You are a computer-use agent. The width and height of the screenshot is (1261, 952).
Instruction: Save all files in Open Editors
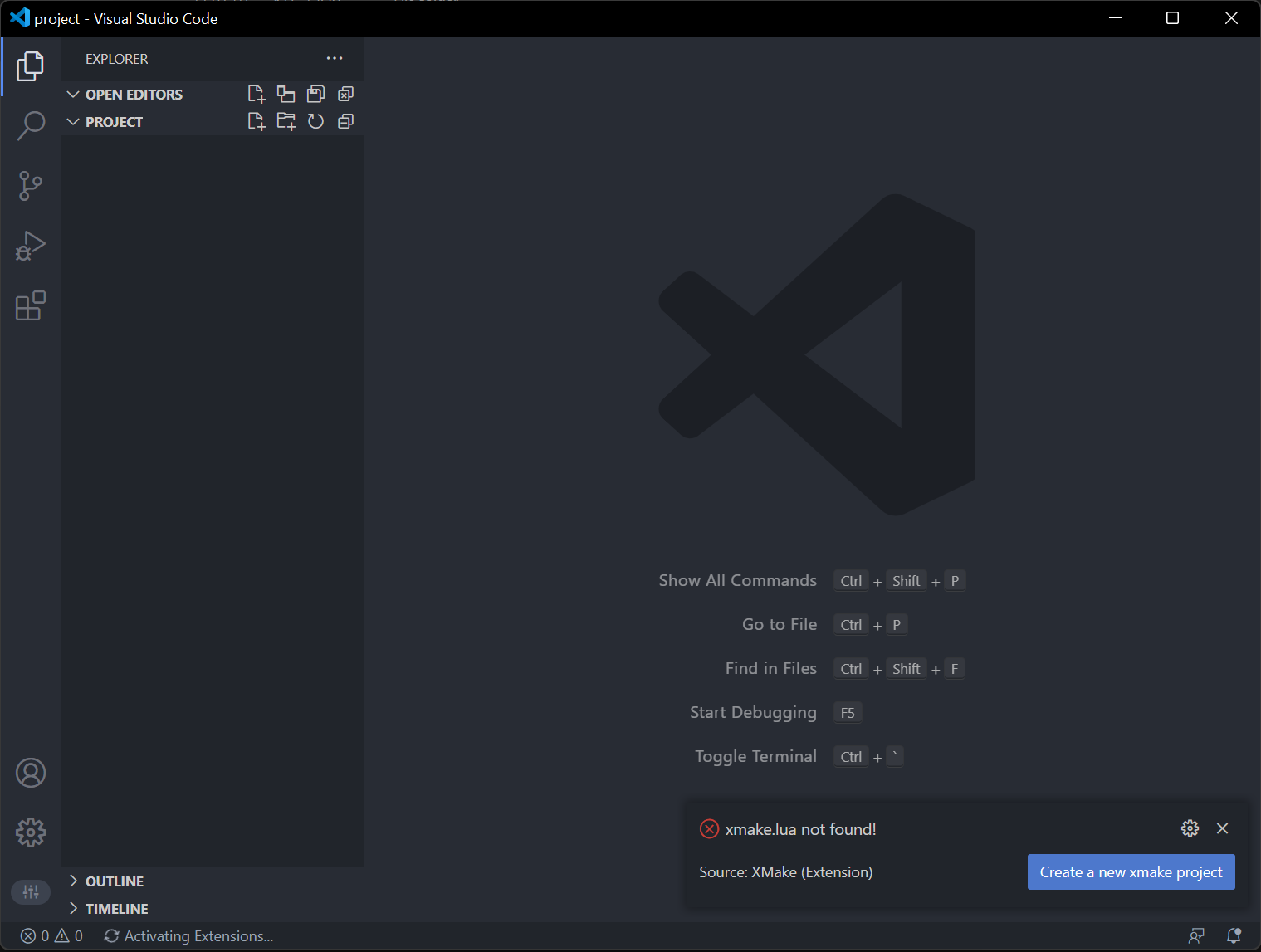coord(315,94)
